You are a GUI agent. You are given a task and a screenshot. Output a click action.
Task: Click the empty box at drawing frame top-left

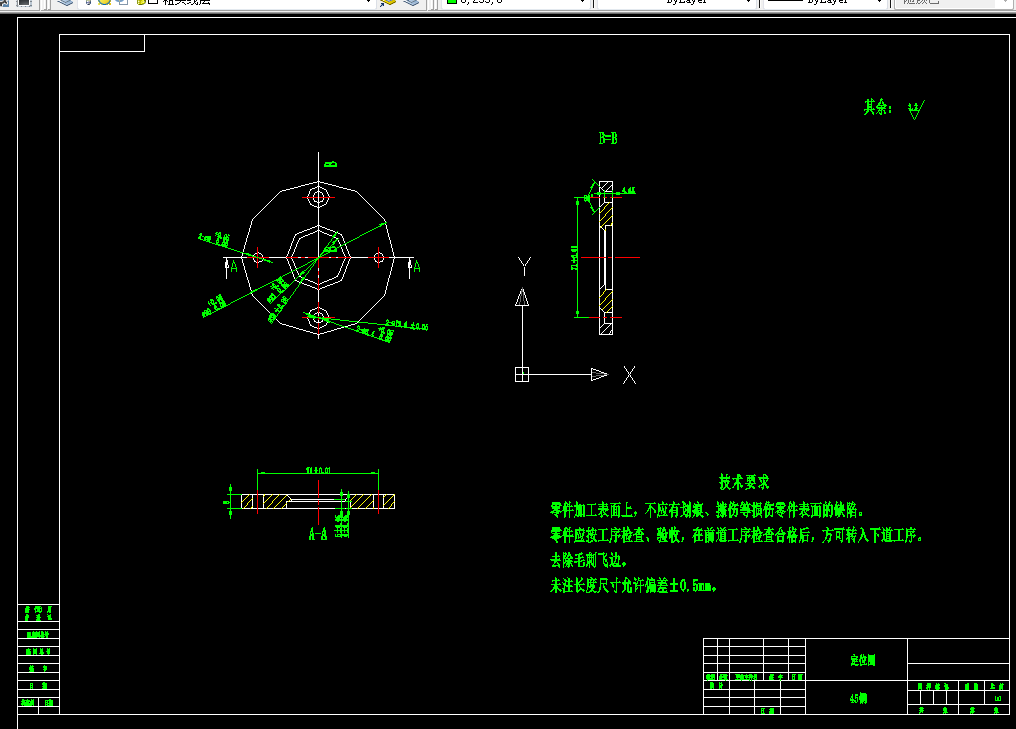click(102, 43)
